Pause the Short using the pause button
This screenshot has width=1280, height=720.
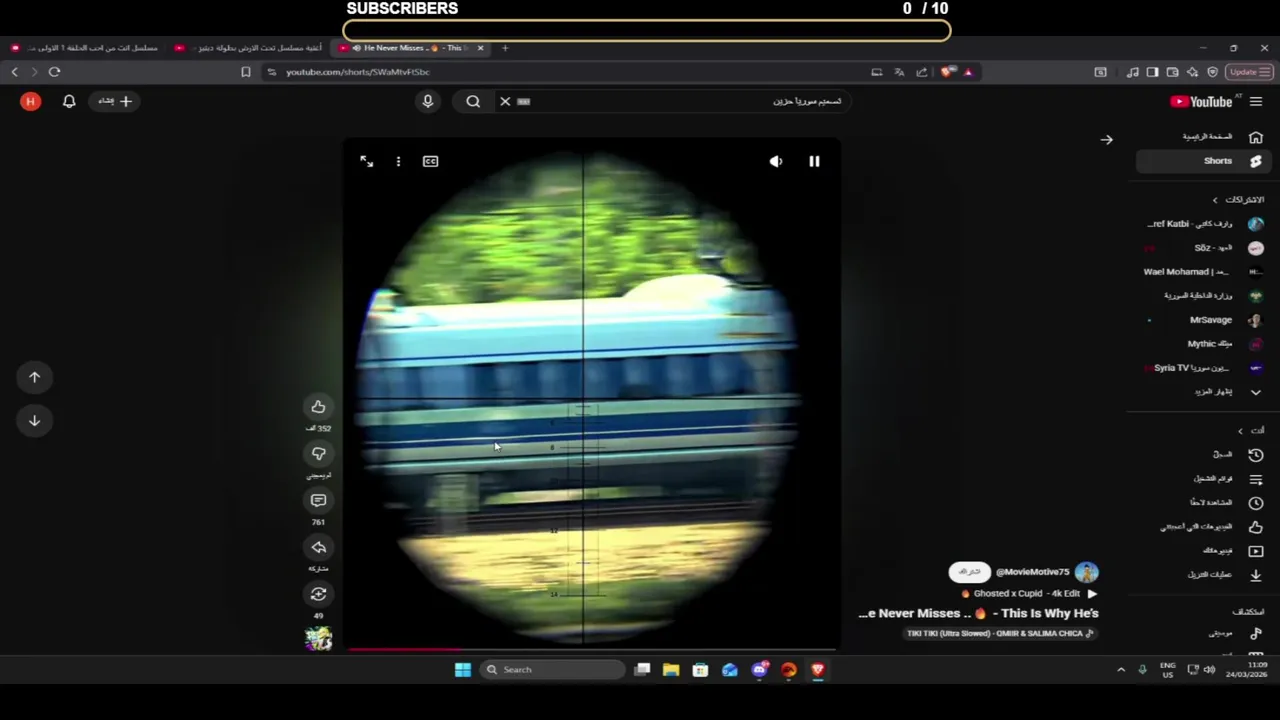click(814, 161)
